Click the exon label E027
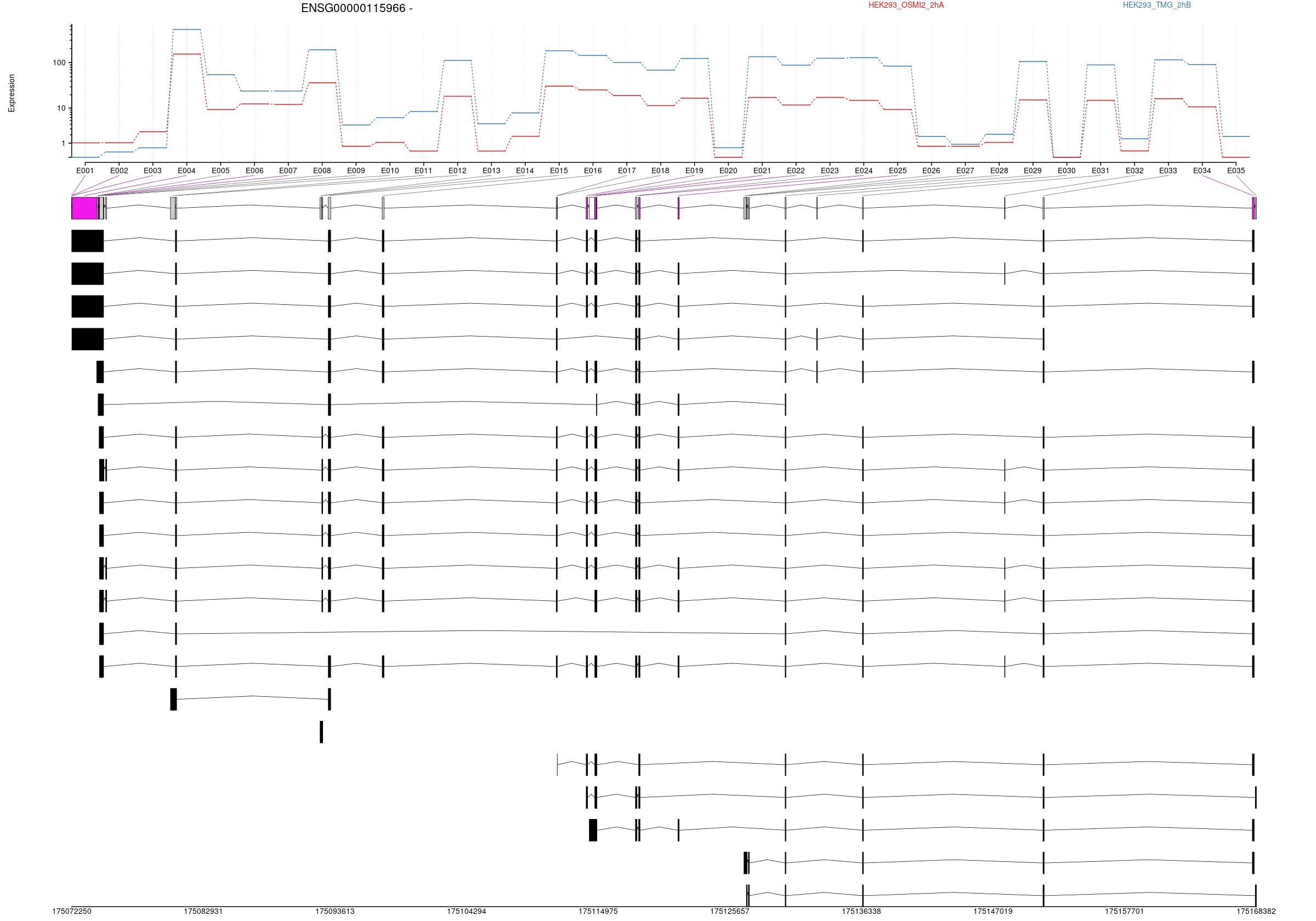The image size is (1316, 921). (x=965, y=171)
